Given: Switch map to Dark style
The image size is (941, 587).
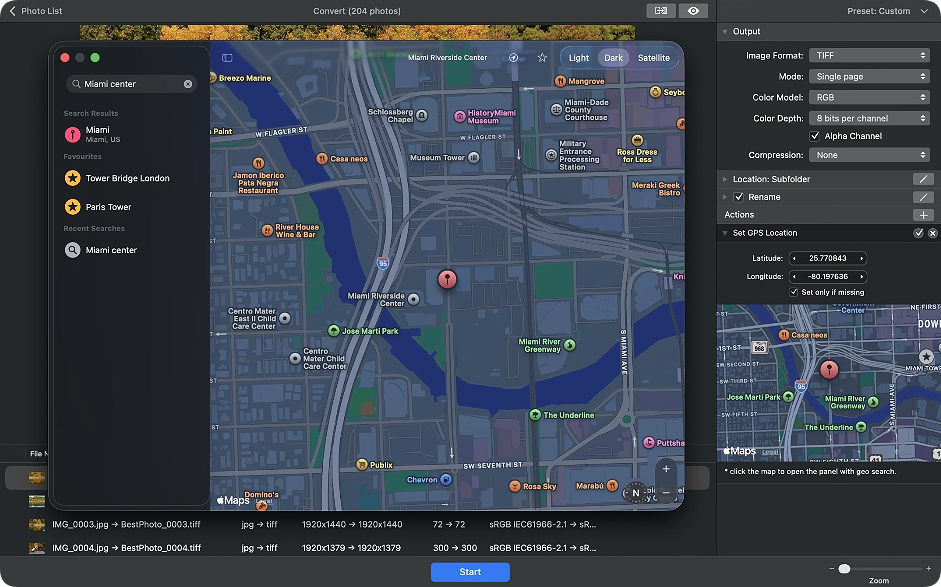Looking at the screenshot, I should click(613, 58).
